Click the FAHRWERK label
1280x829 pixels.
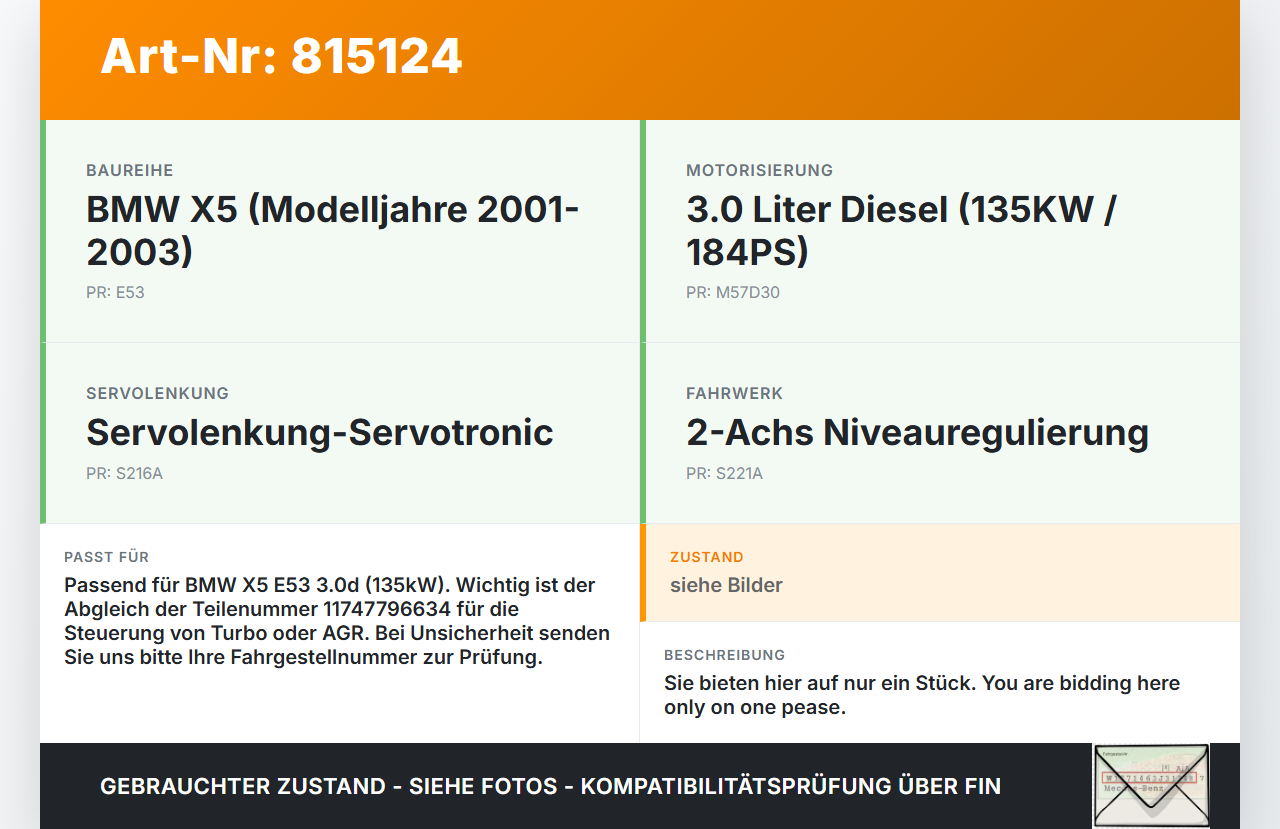pos(734,394)
